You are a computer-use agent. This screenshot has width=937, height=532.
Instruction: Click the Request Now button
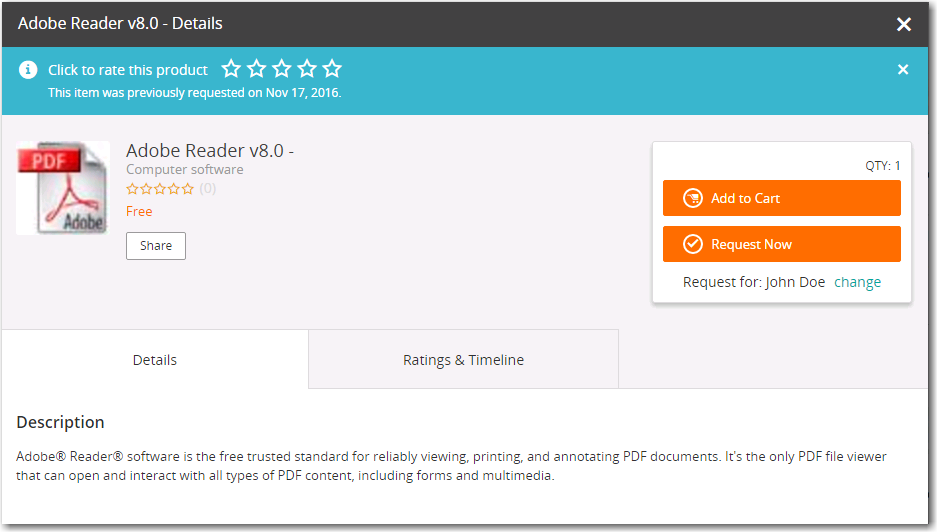pos(781,244)
